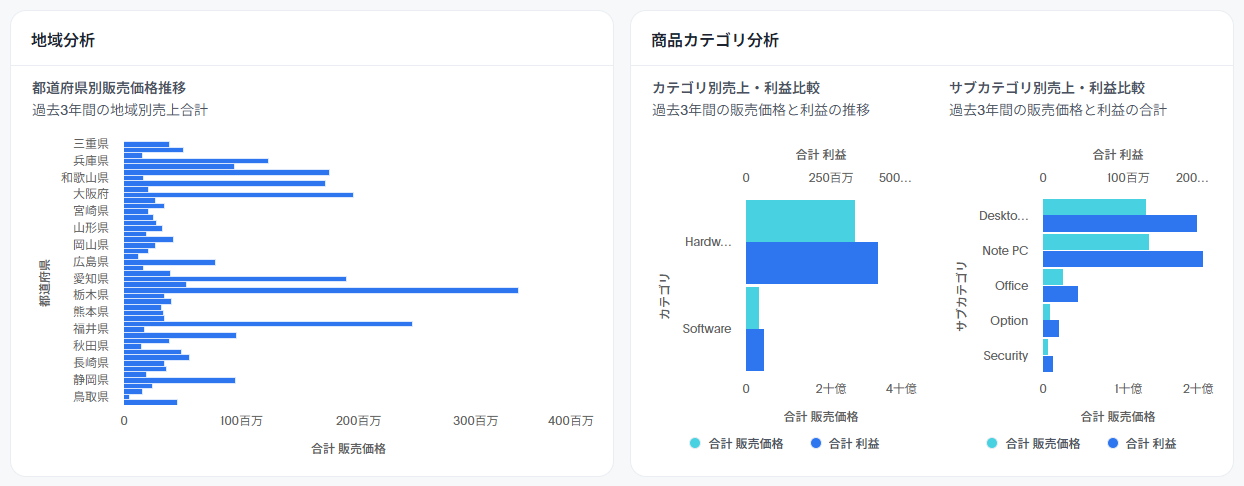1244x486 pixels.
Task: Select the blue Hardware bar
Action: (x=811, y=263)
